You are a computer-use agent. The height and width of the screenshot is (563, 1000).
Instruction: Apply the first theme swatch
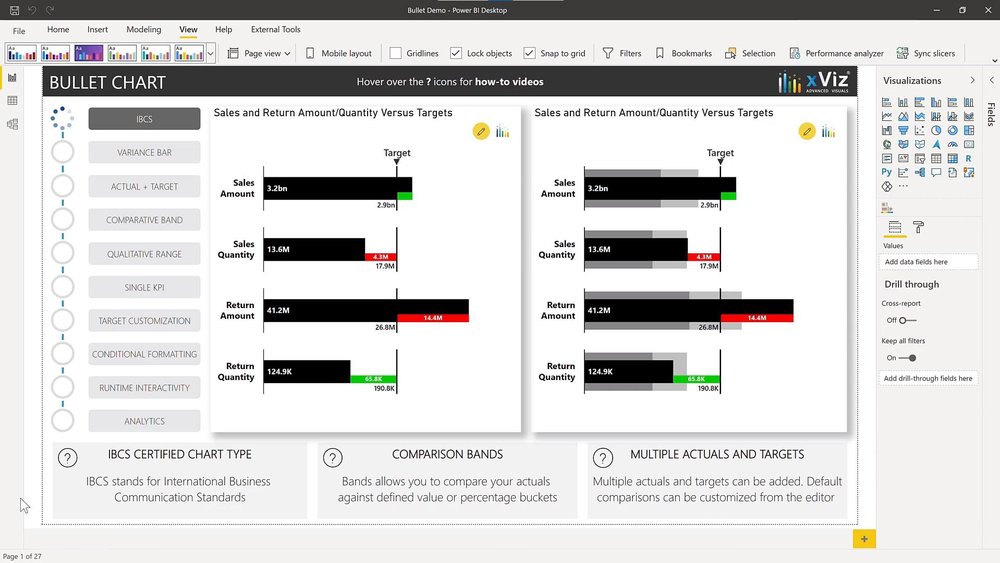[x=22, y=53]
